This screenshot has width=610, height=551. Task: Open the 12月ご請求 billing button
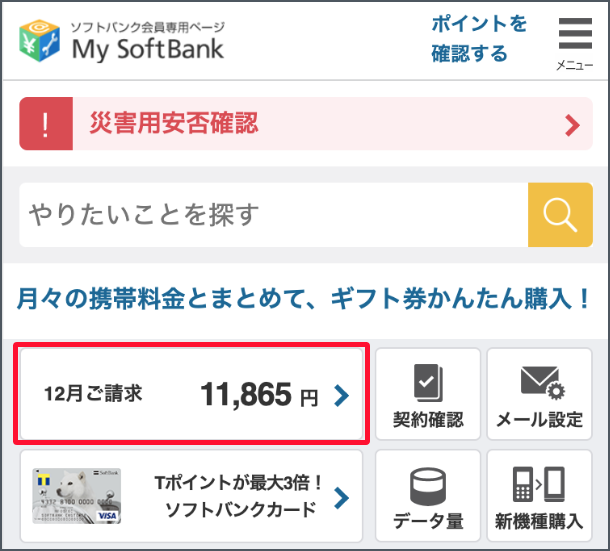coord(190,394)
